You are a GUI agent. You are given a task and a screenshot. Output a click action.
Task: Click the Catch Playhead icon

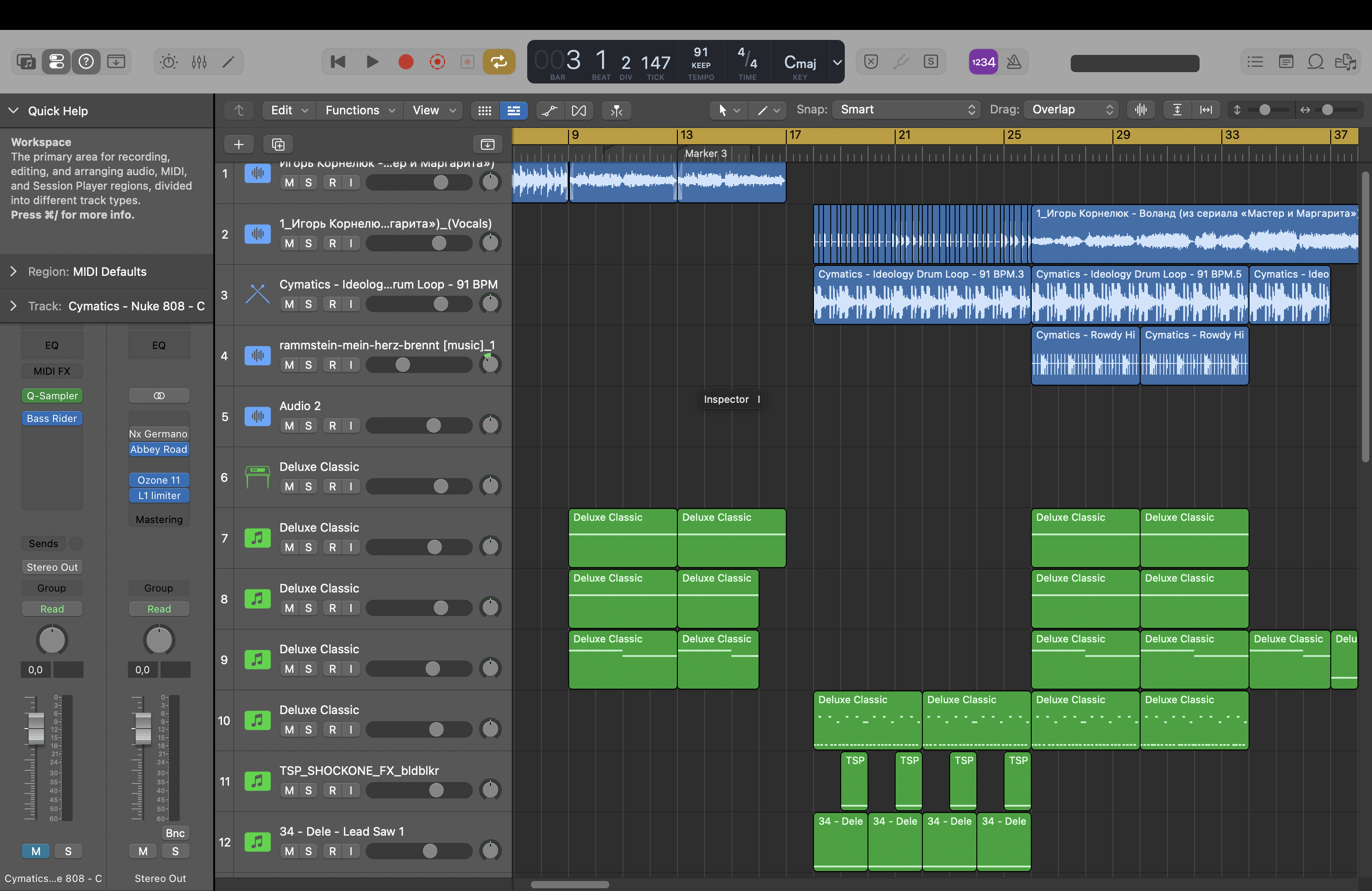point(617,110)
